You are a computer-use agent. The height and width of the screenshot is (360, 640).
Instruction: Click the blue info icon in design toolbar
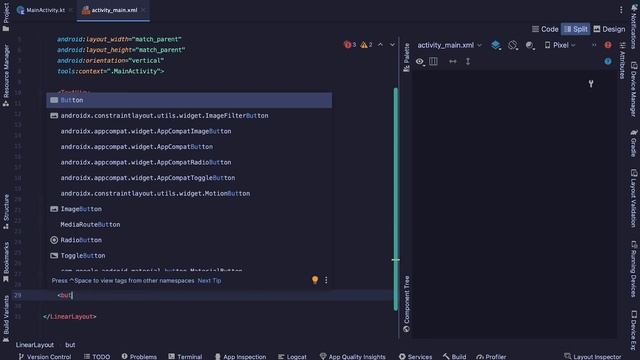pyautogui.click(x=608, y=61)
